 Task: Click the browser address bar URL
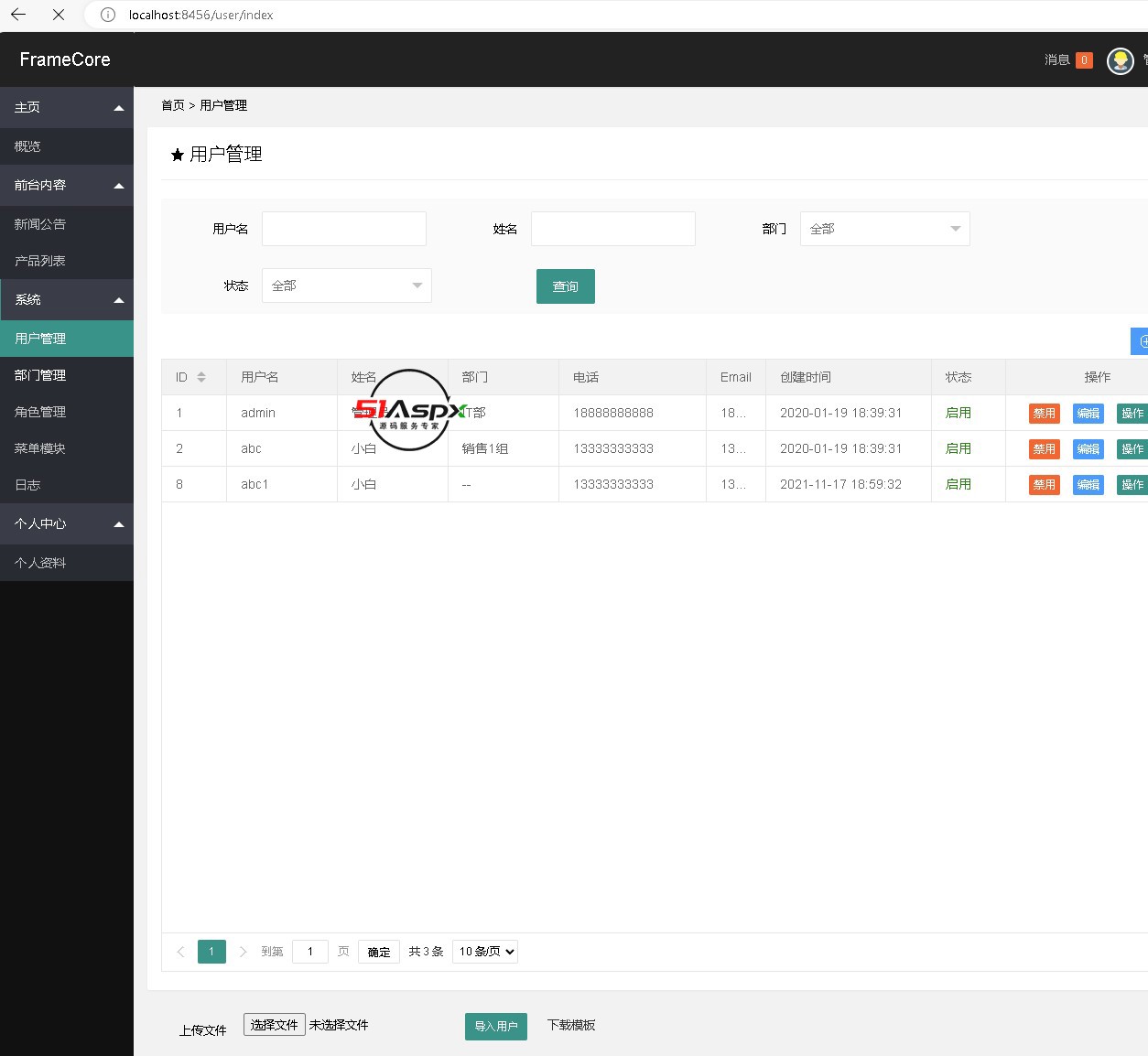point(201,15)
